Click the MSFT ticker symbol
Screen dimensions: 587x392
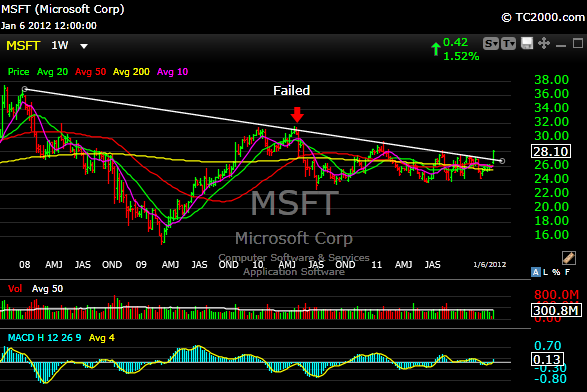click(x=23, y=46)
